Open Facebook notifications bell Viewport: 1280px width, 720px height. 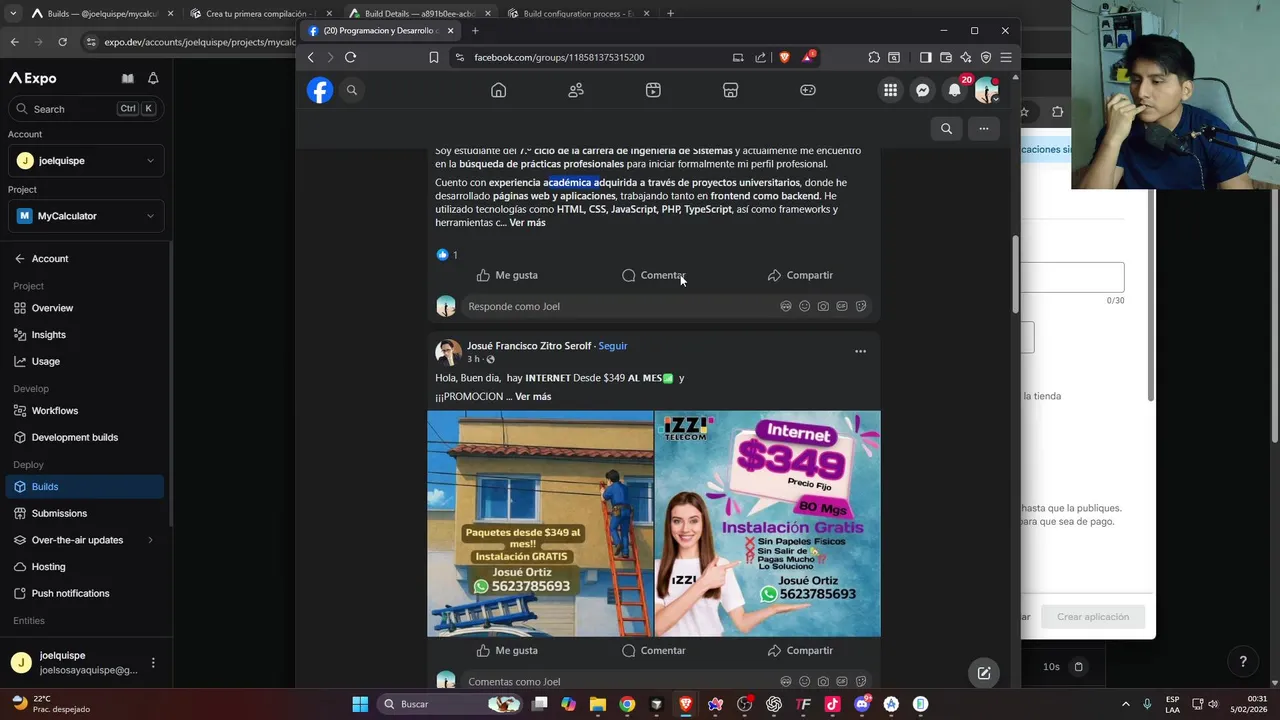pyautogui.click(x=955, y=90)
